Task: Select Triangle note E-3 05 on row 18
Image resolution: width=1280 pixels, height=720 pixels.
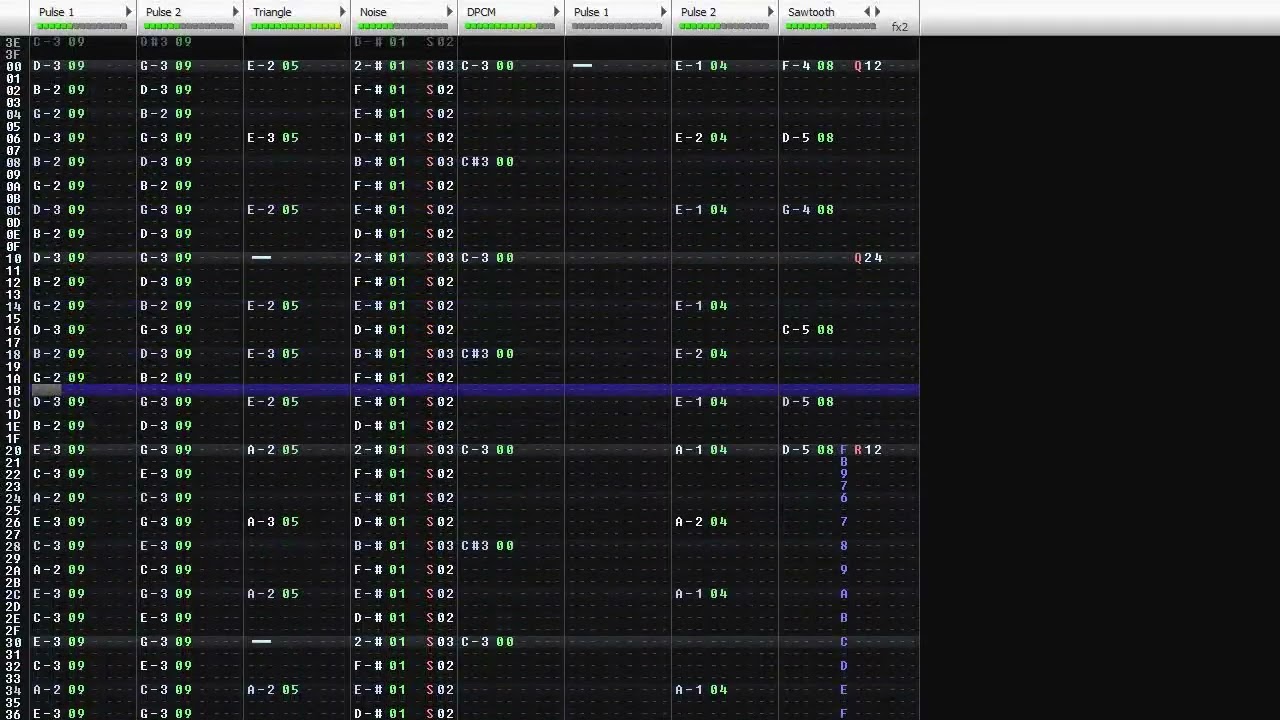Action: (x=273, y=354)
